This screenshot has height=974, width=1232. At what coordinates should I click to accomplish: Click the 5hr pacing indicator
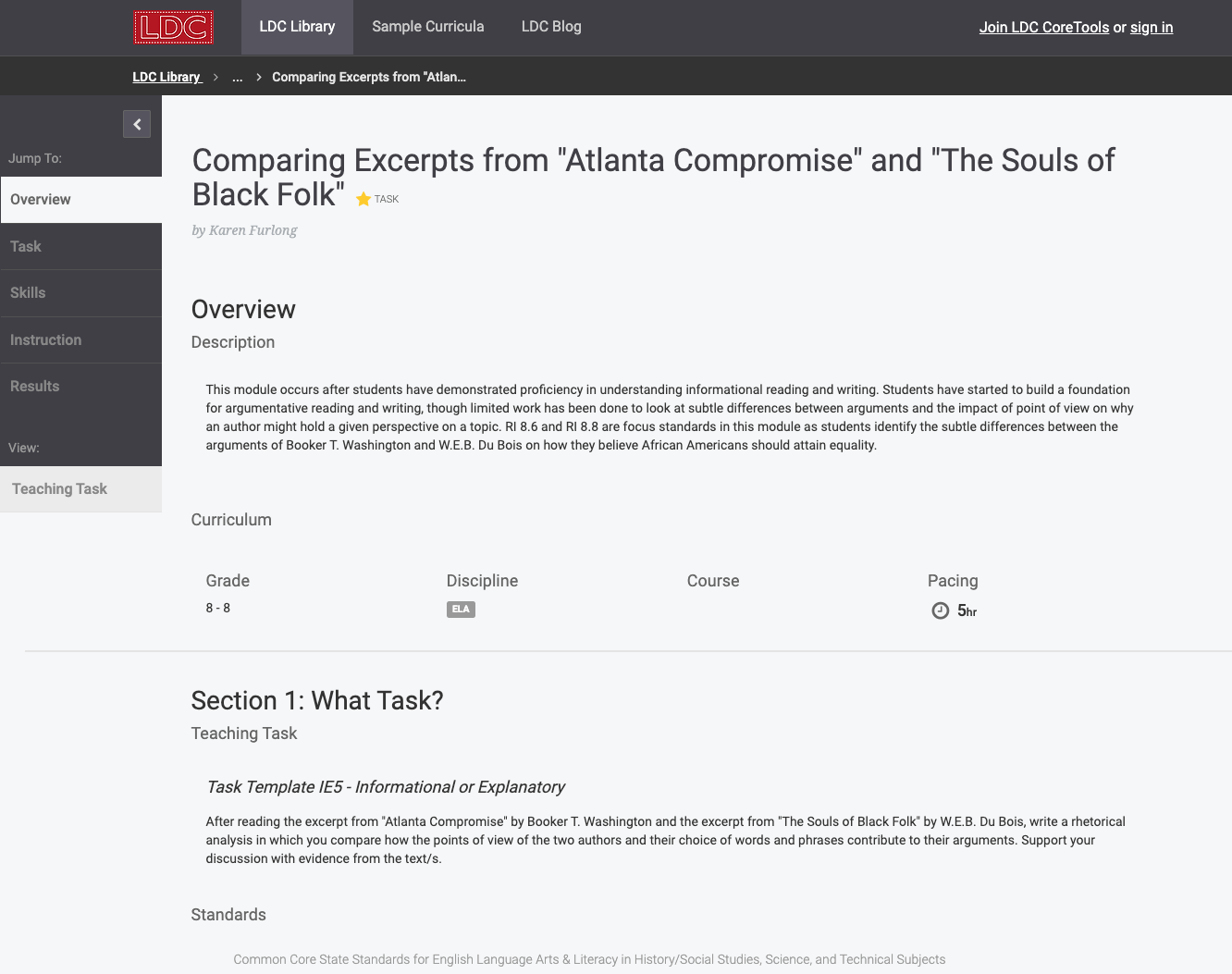(967, 610)
